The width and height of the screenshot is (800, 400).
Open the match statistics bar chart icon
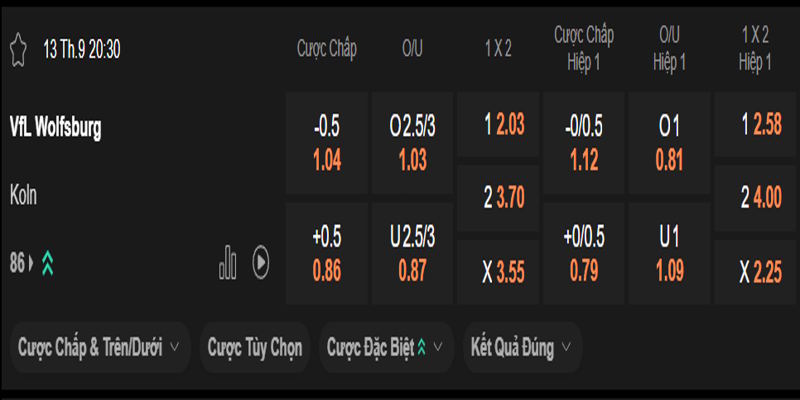tap(228, 263)
